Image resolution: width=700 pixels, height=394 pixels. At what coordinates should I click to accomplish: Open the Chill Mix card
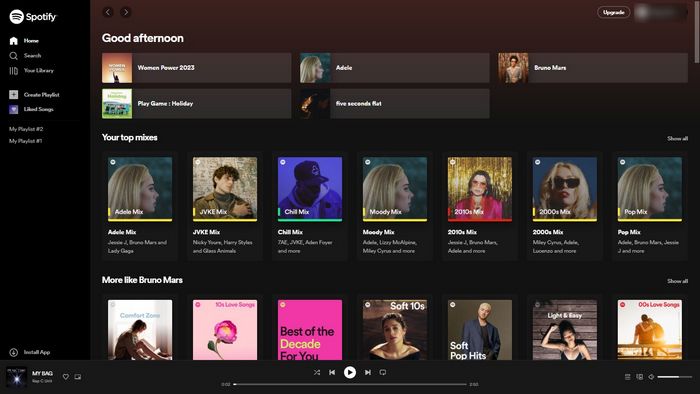point(310,206)
